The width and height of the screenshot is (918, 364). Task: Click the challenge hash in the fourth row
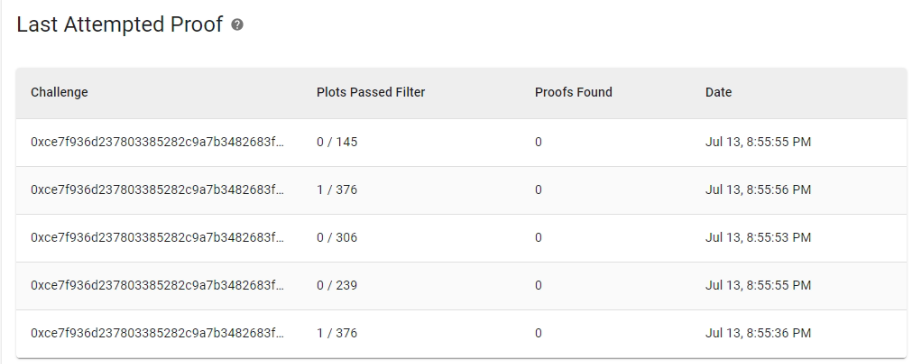pos(157,286)
